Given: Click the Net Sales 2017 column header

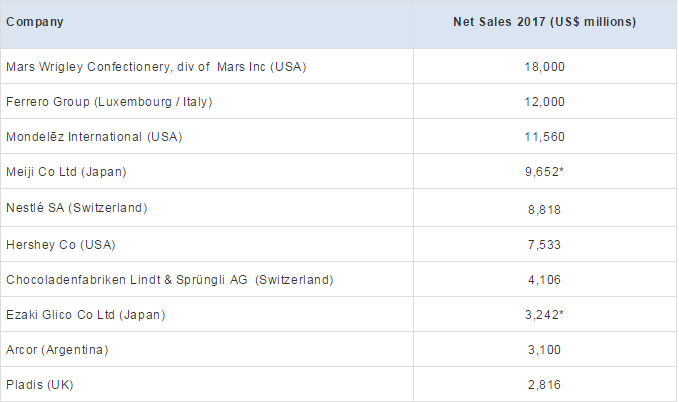Looking at the screenshot, I should 545,21.
